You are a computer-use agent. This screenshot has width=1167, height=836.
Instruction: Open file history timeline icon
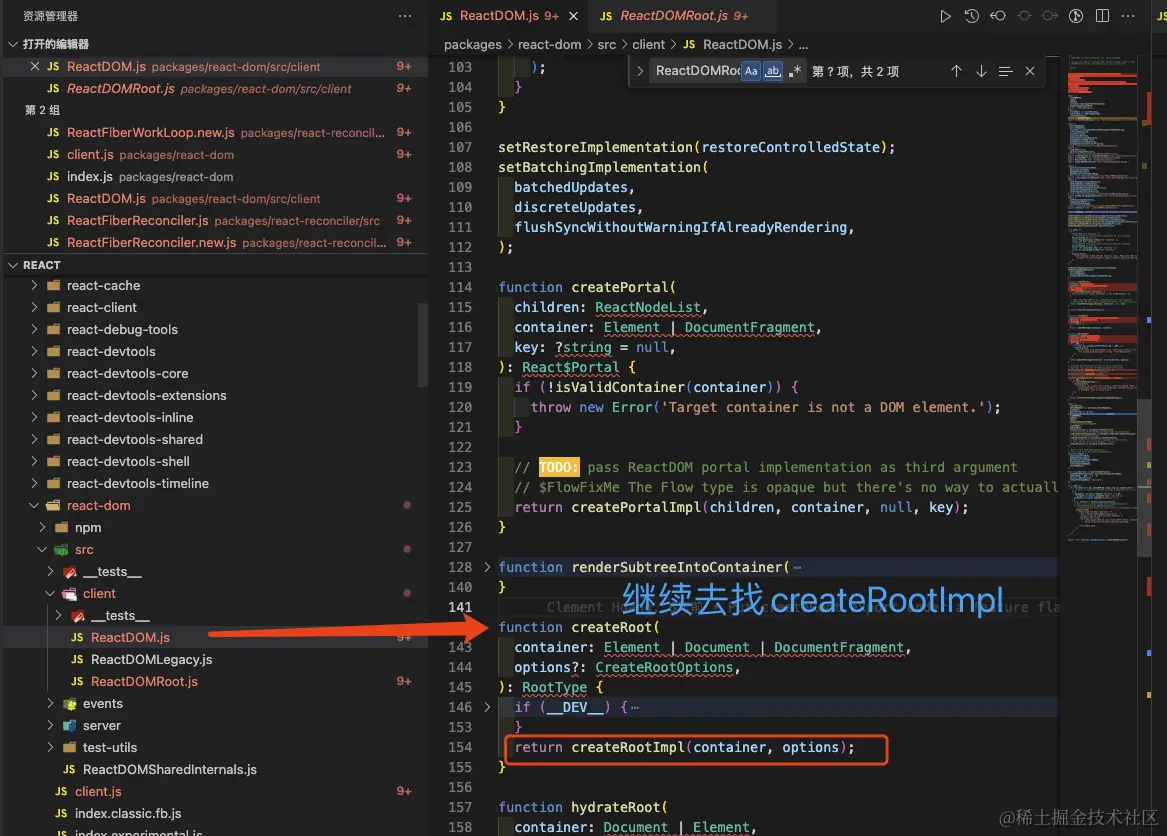tap(971, 16)
